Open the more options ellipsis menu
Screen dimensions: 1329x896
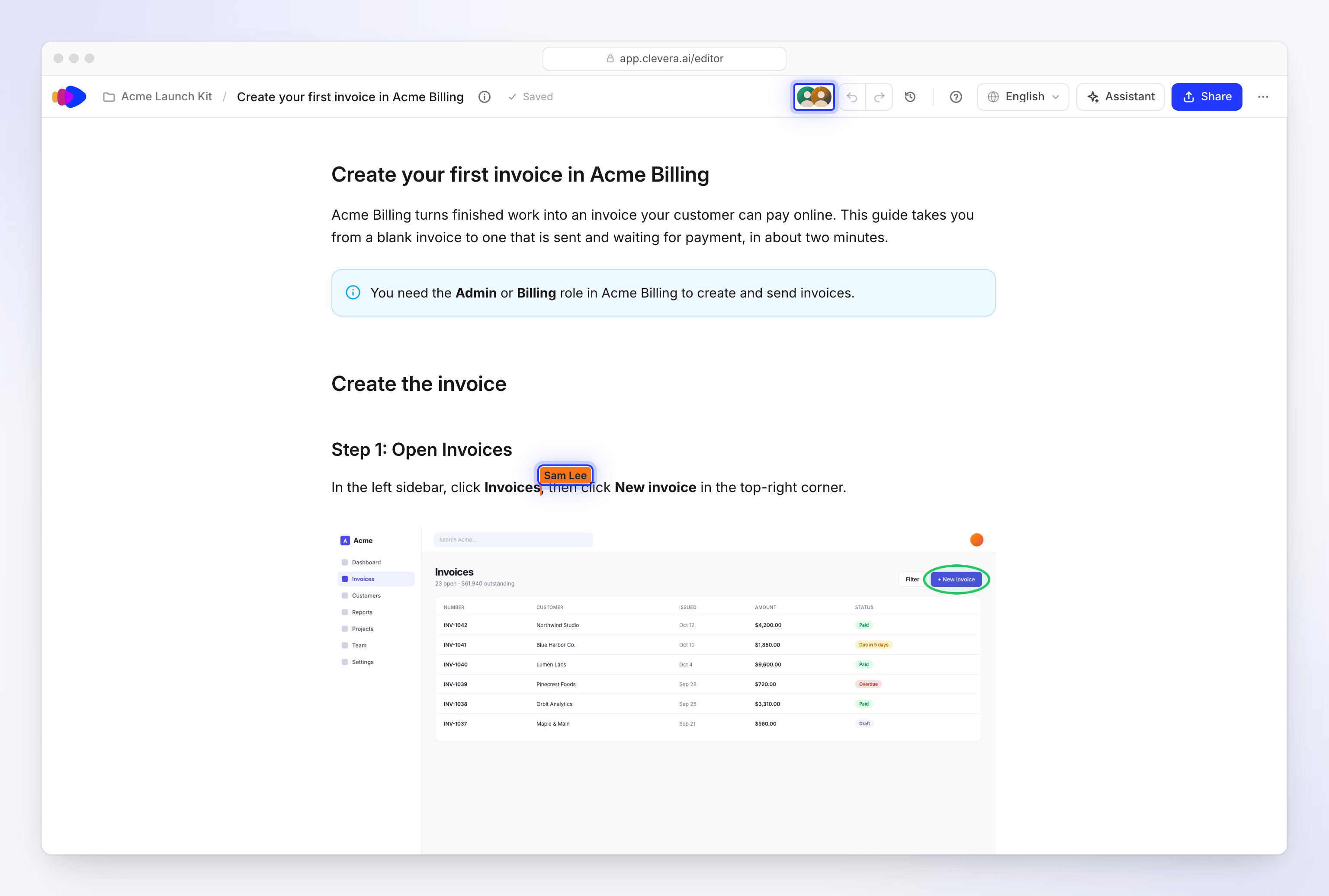[1263, 96]
